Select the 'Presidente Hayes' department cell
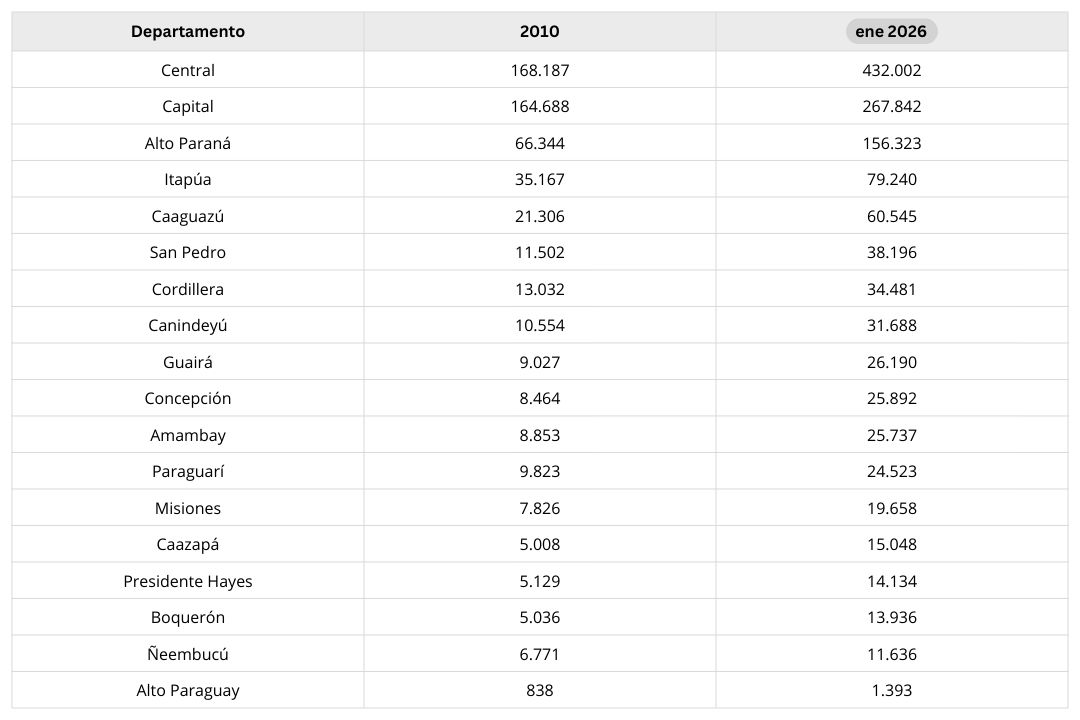This screenshot has width=1080, height=720. [188, 581]
